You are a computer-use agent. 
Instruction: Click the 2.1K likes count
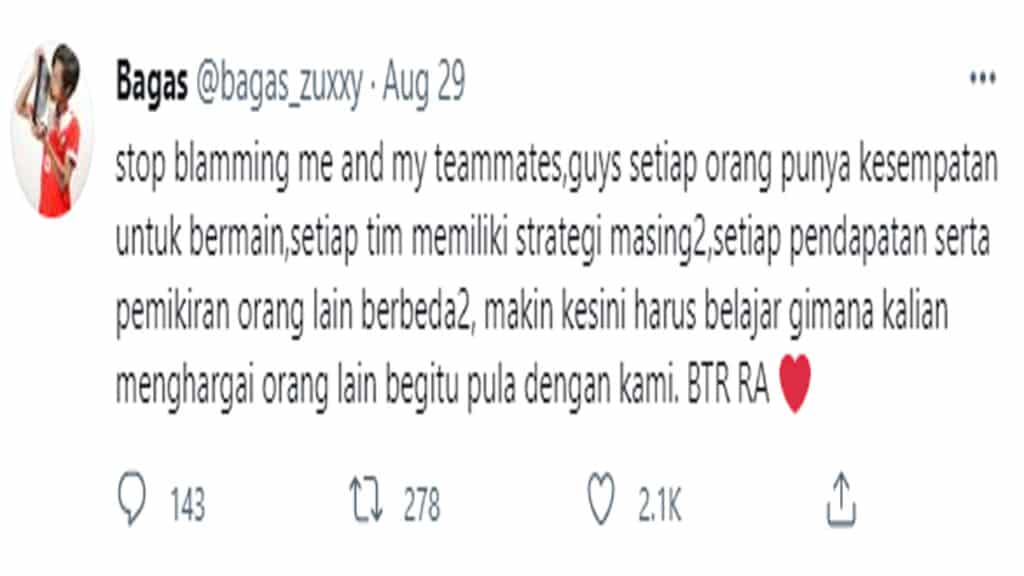click(x=660, y=505)
